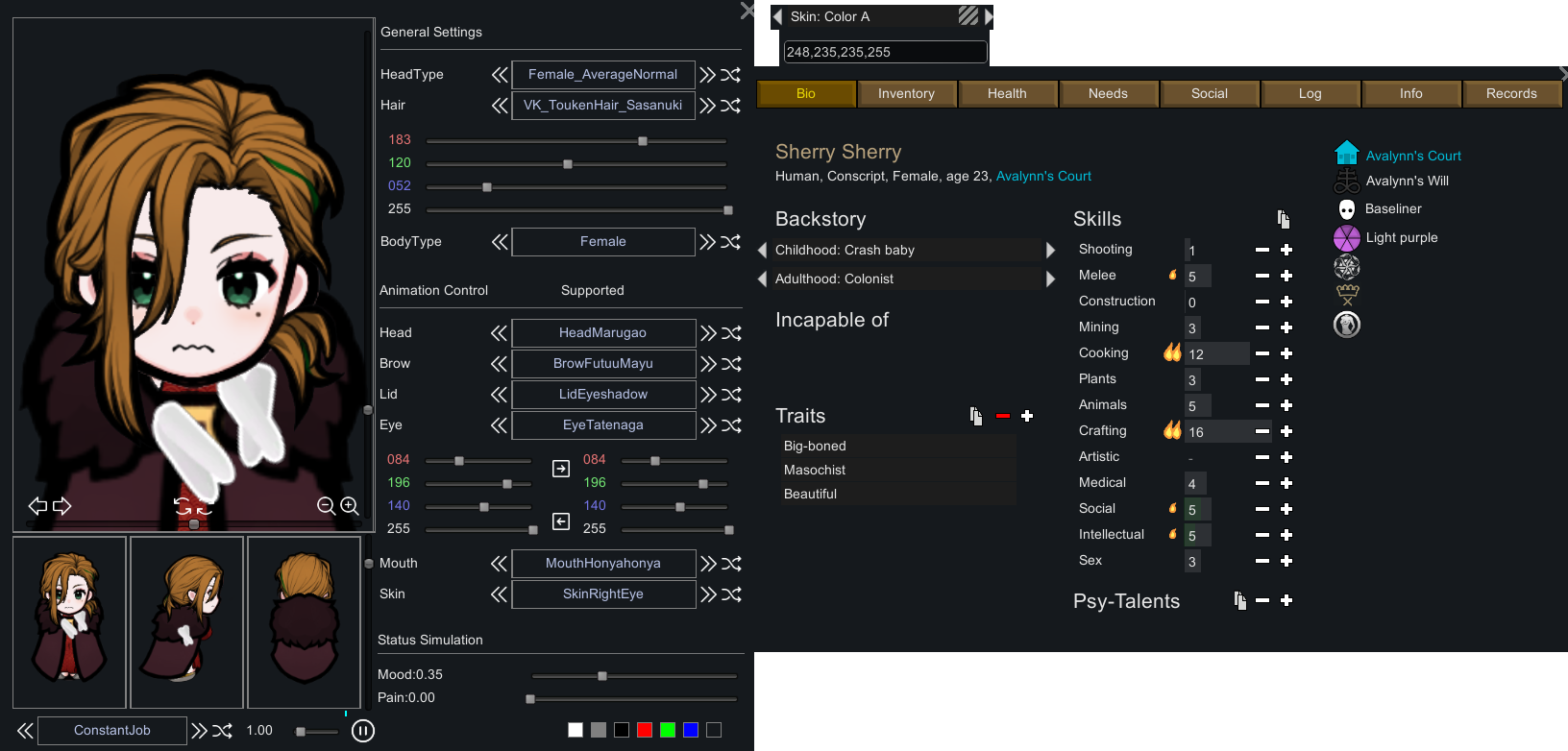The image size is (1568, 751).
Task: Pause the animation playback
Action: 362,731
